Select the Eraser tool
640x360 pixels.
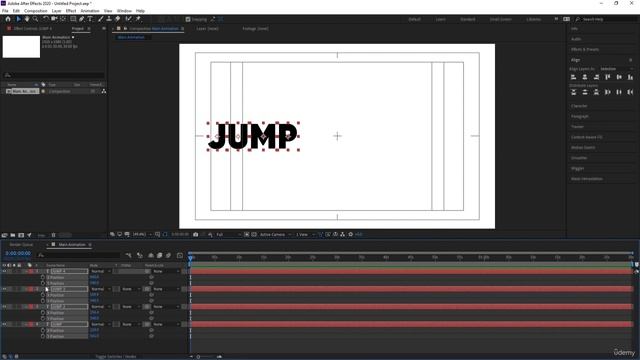coord(118,19)
